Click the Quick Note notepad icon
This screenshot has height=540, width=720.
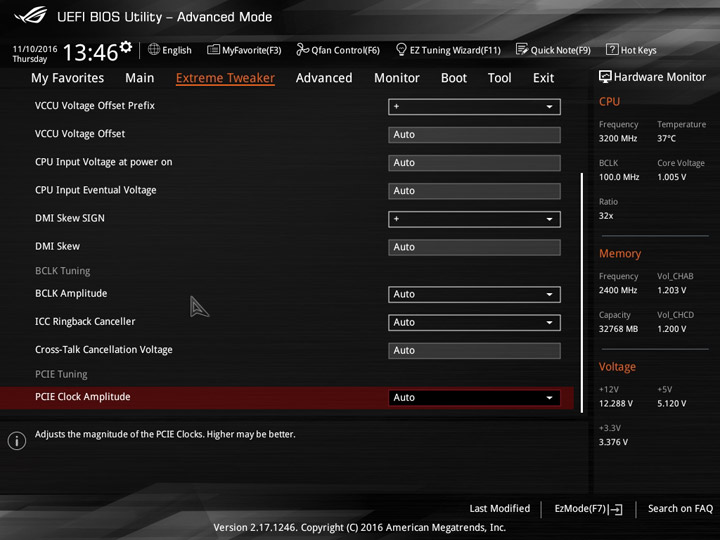point(522,49)
